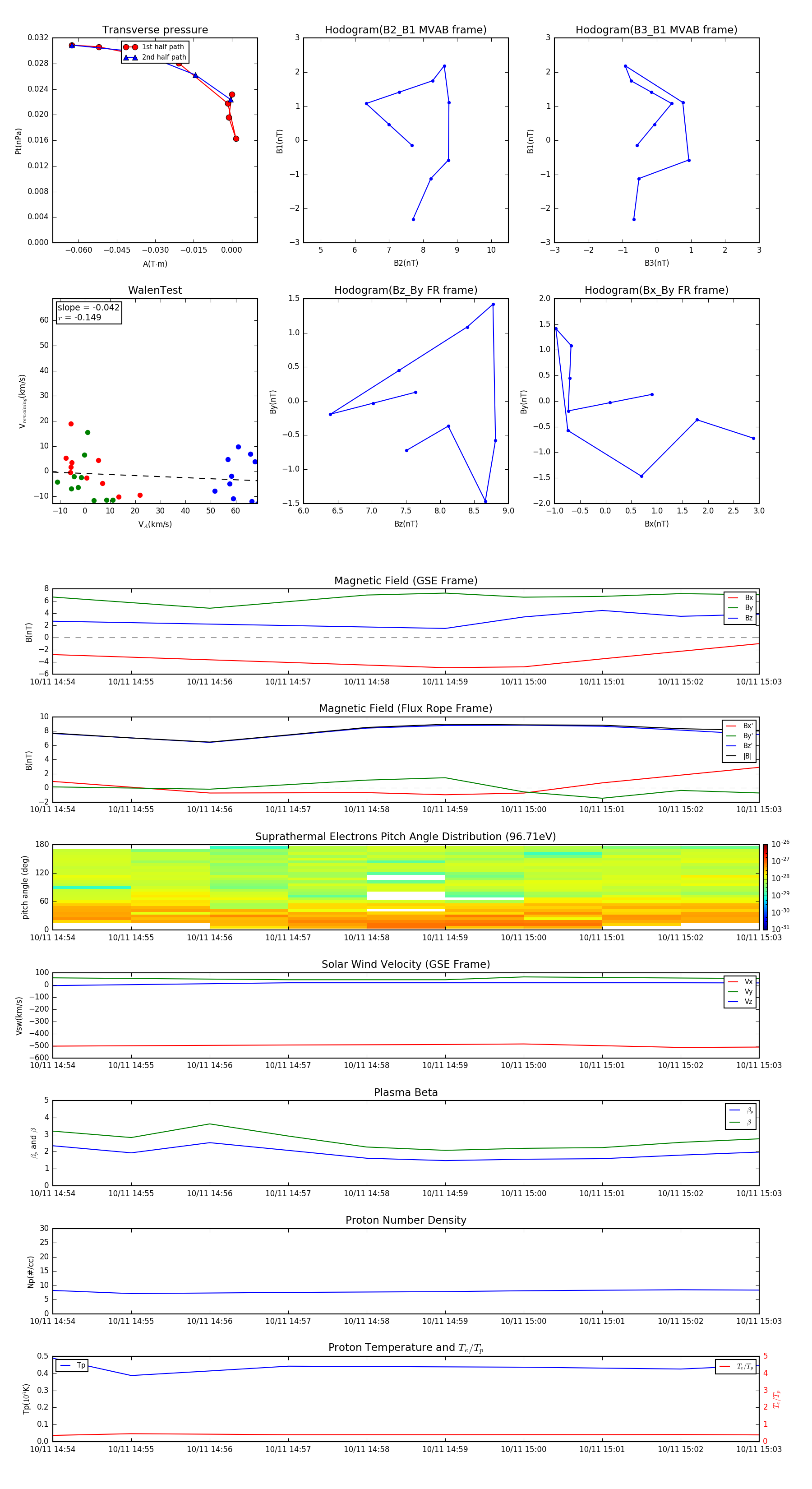This screenshot has width=812, height=1489.
Task: Select the "B2(nT)" x-axis label
Action: tap(406, 263)
